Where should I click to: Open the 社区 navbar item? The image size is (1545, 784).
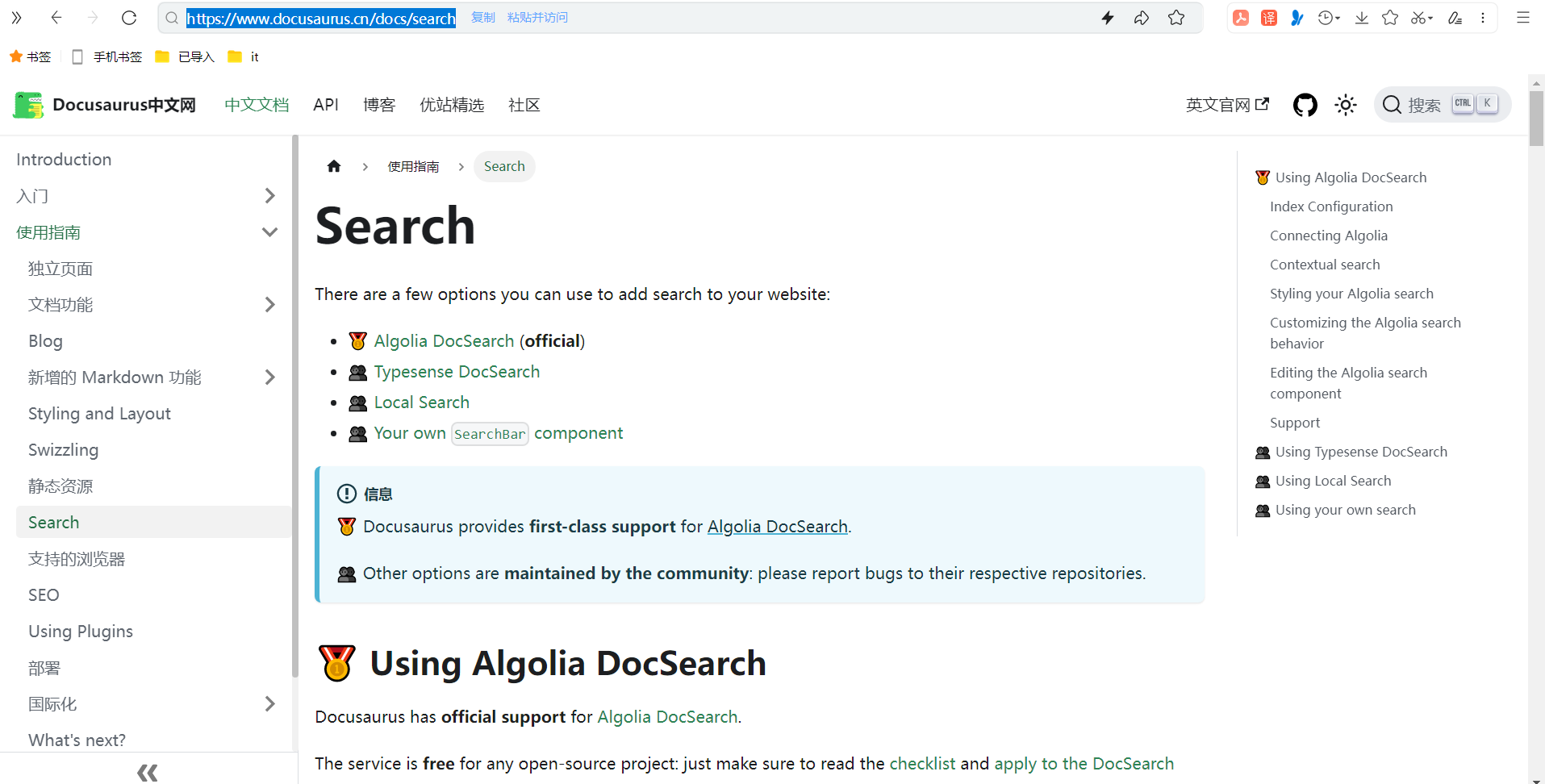pyautogui.click(x=524, y=105)
